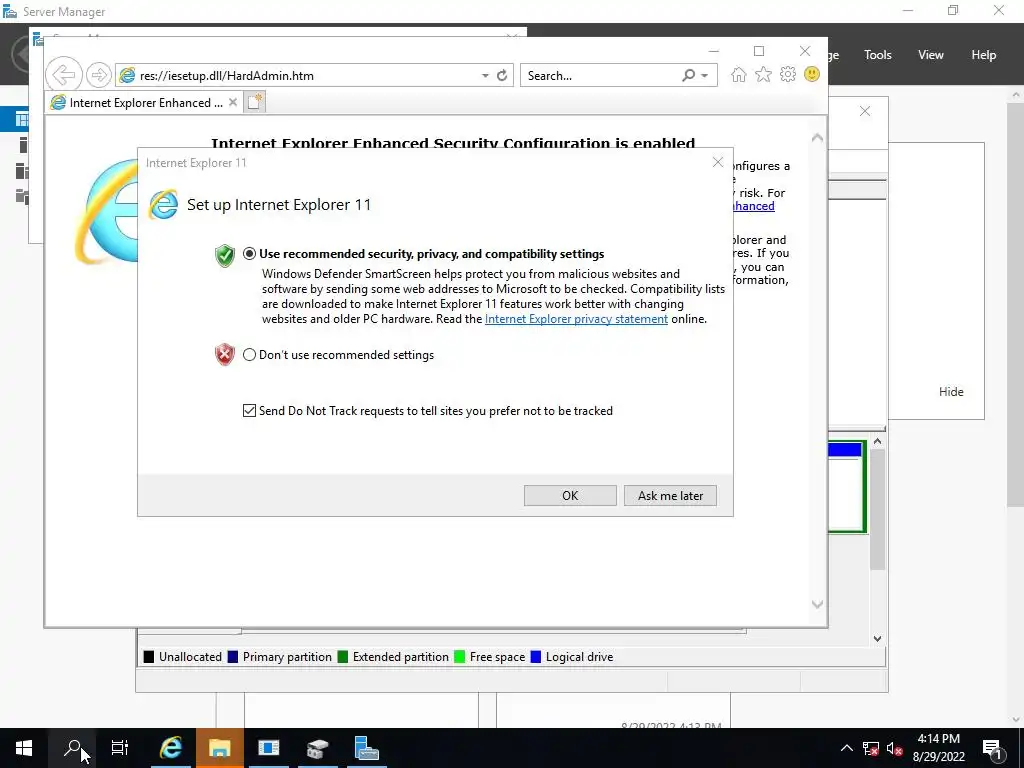
Task: Click the Primary partition legend swatch
Action: pos(232,657)
